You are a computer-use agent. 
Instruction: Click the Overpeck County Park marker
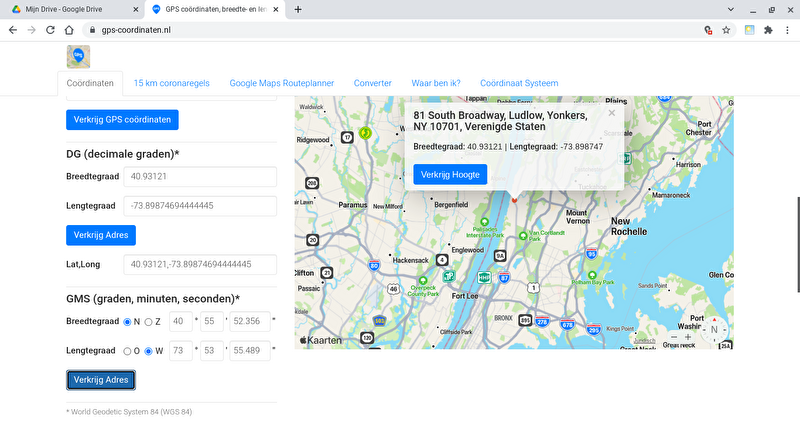click(422, 281)
